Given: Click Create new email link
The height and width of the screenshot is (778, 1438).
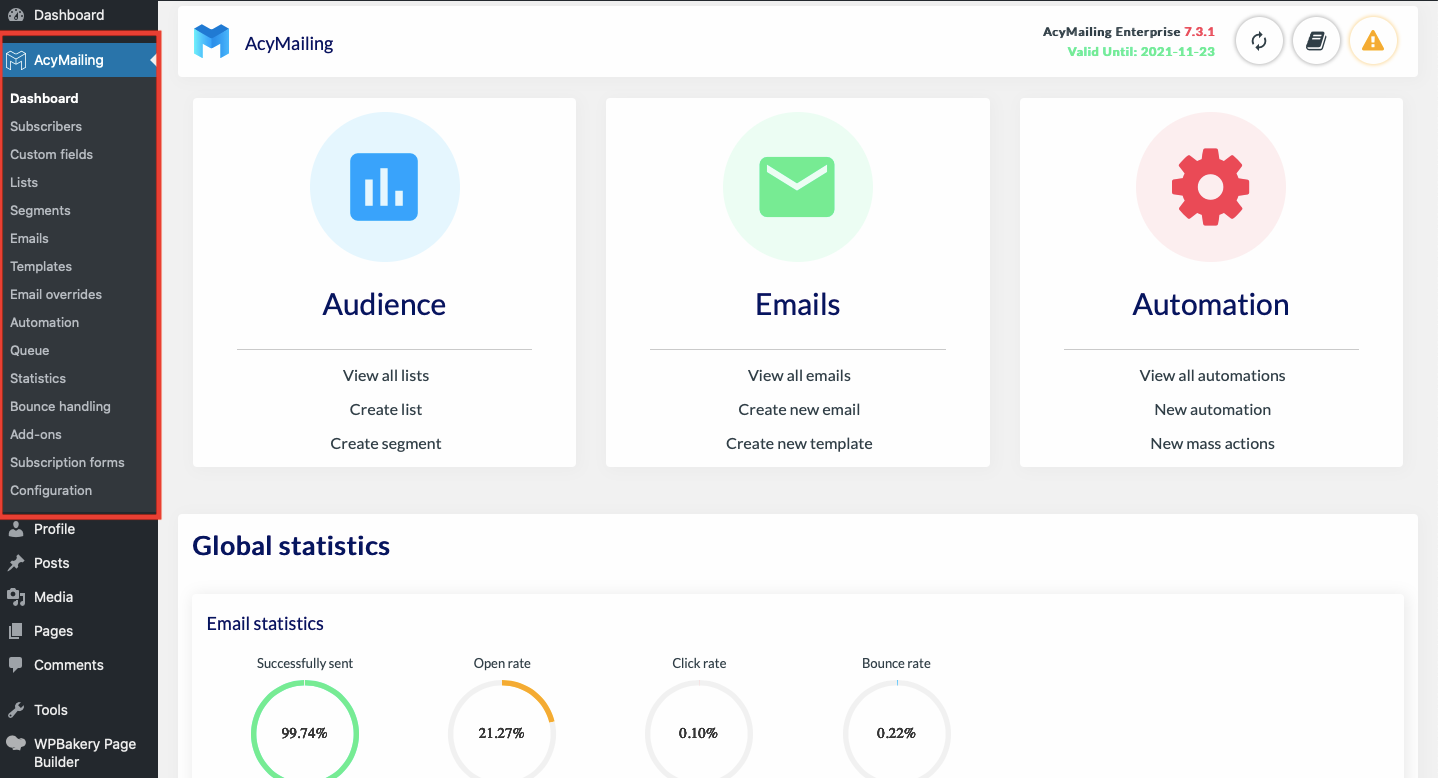Looking at the screenshot, I should (799, 409).
